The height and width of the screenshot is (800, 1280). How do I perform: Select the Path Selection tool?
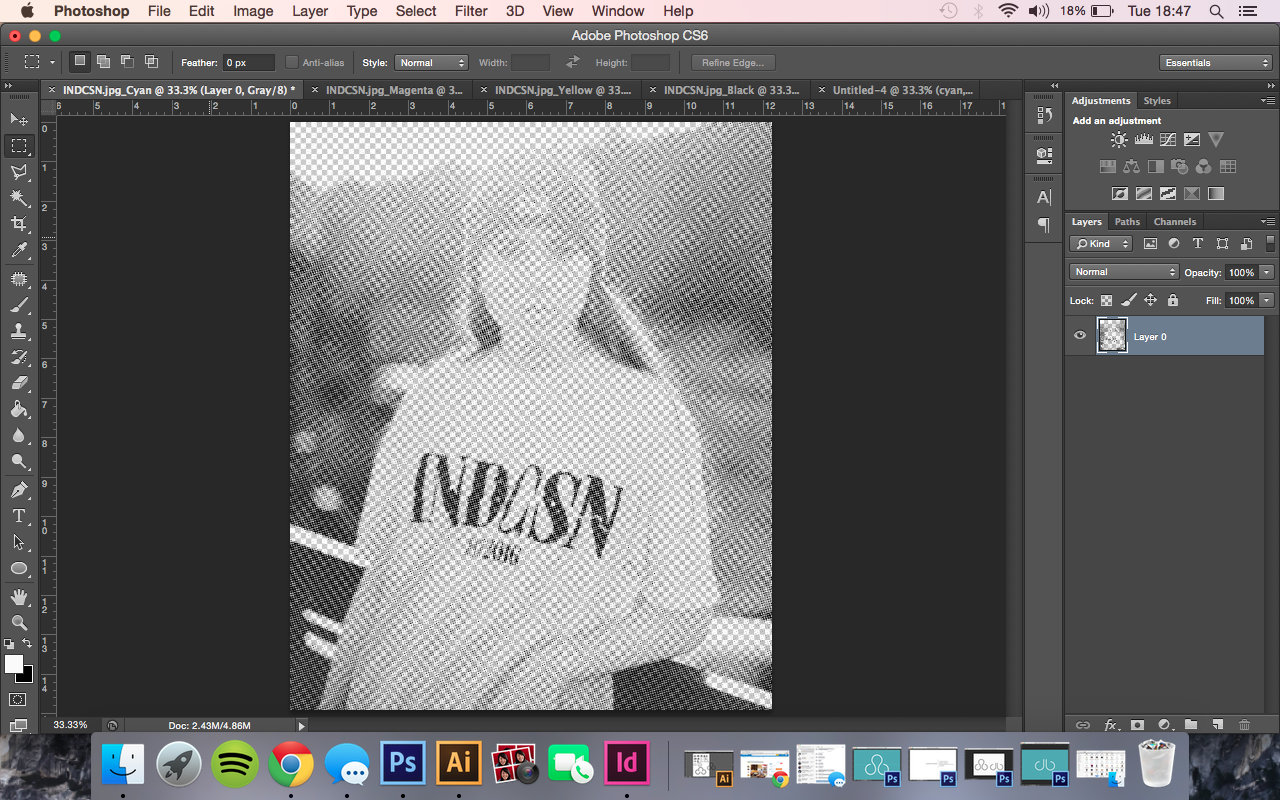coord(18,542)
